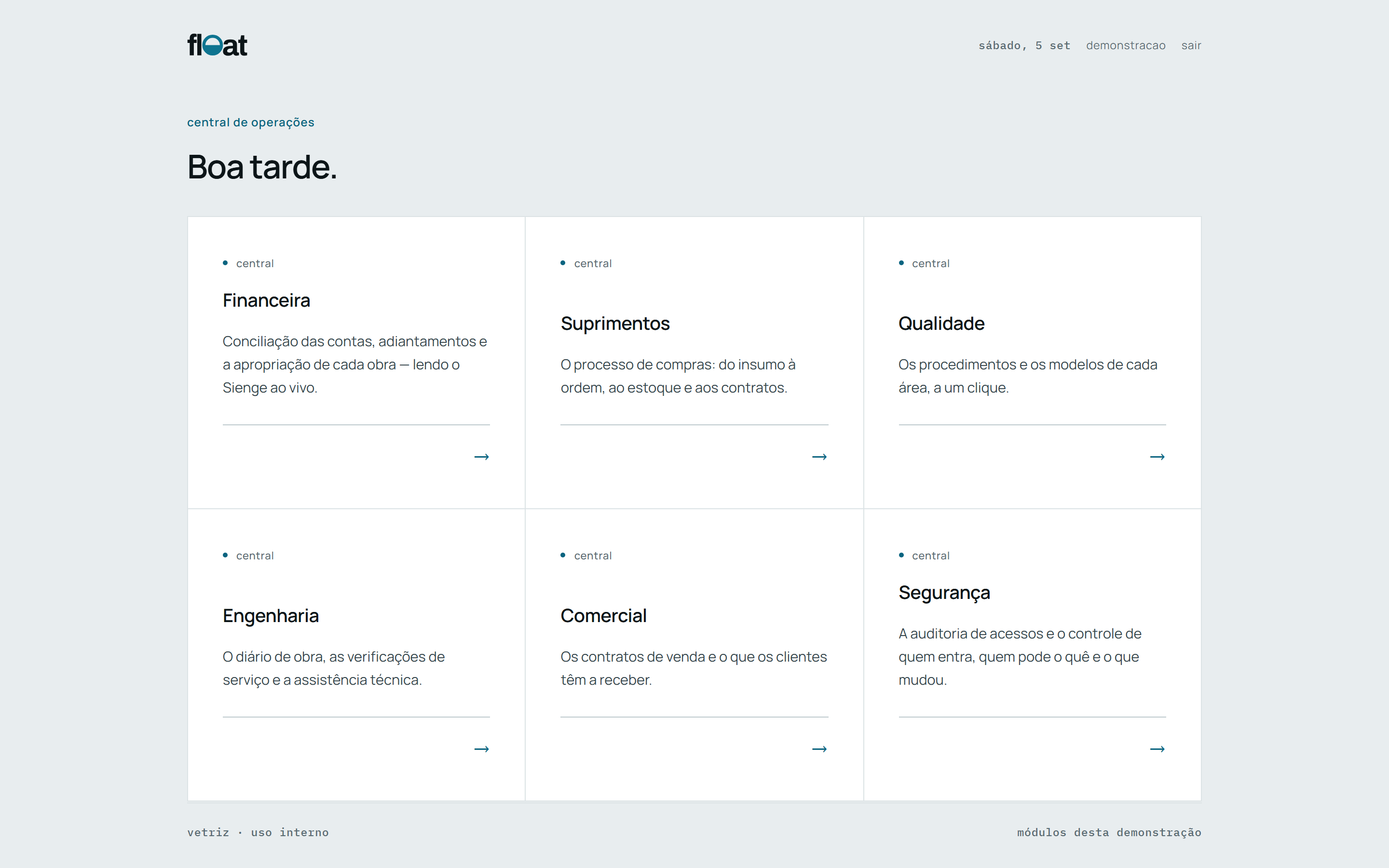Click 'central de operações' heading label

pos(251,122)
